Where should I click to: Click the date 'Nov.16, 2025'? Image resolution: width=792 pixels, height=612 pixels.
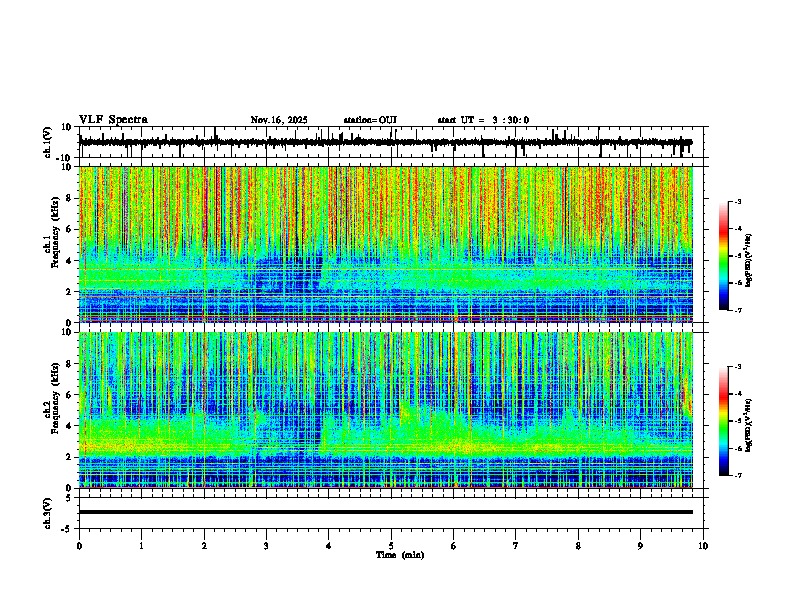pyautogui.click(x=279, y=120)
